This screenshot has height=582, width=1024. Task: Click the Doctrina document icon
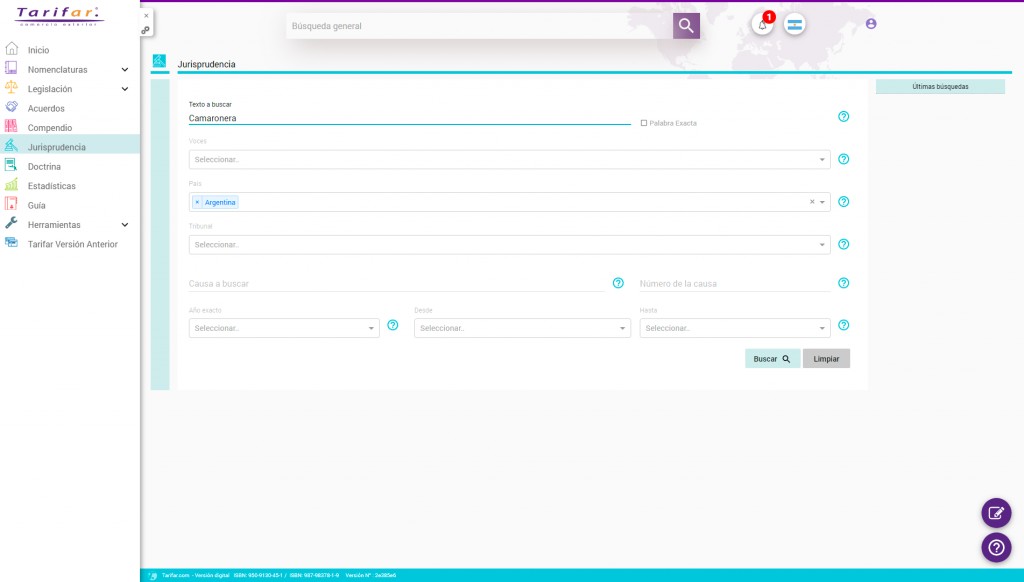(x=11, y=165)
